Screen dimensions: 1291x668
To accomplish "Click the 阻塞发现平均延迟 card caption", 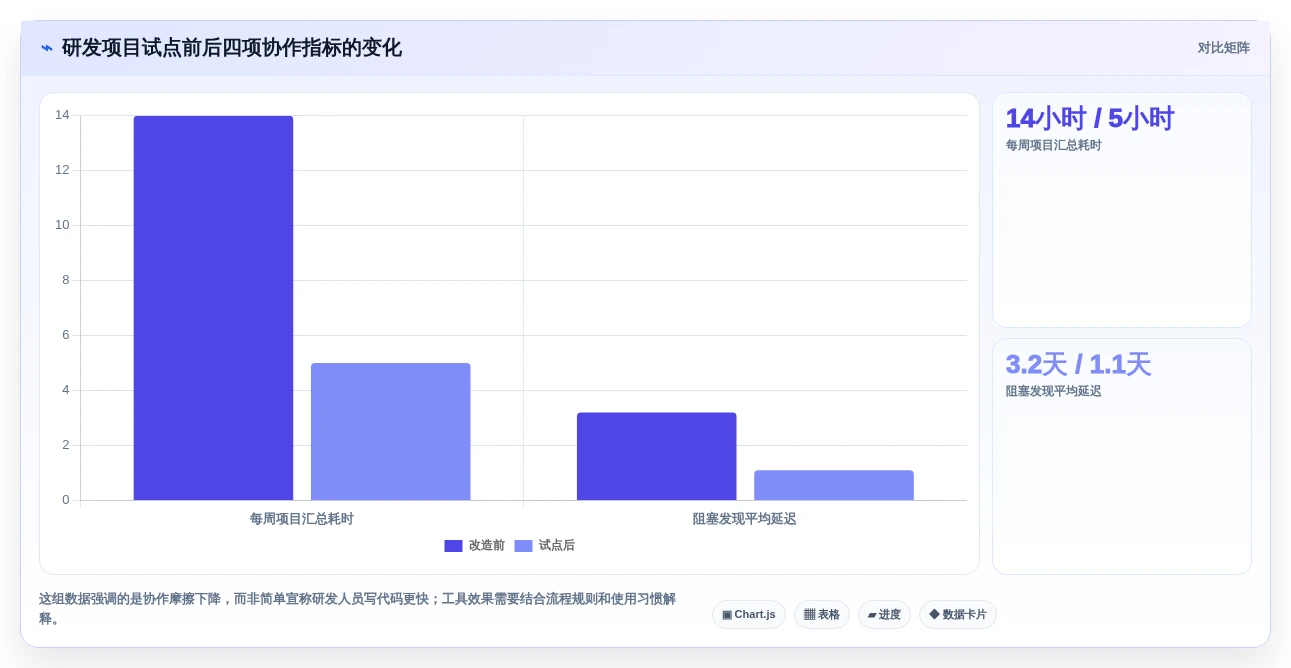I will click(x=1054, y=391).
